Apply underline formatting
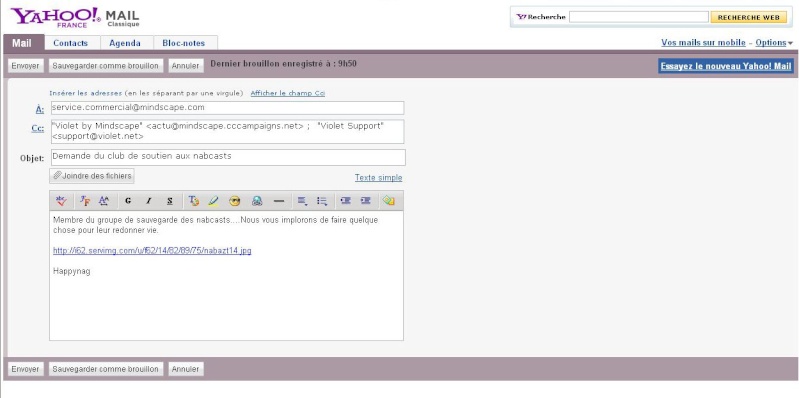 (170, 201)
